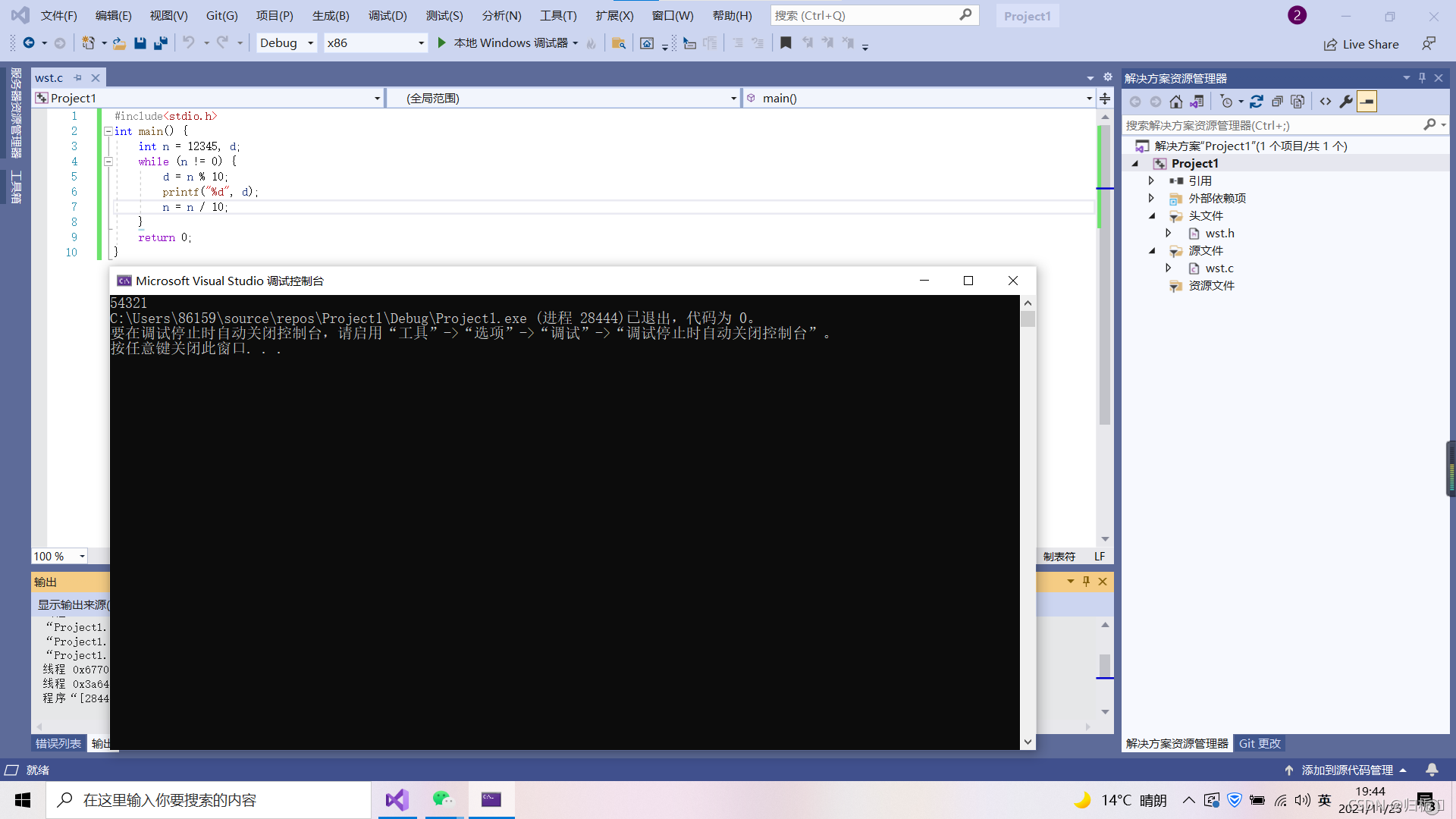Open pending changes filter clock icon
1456x819 pixels.
[x=1226, y=102]
